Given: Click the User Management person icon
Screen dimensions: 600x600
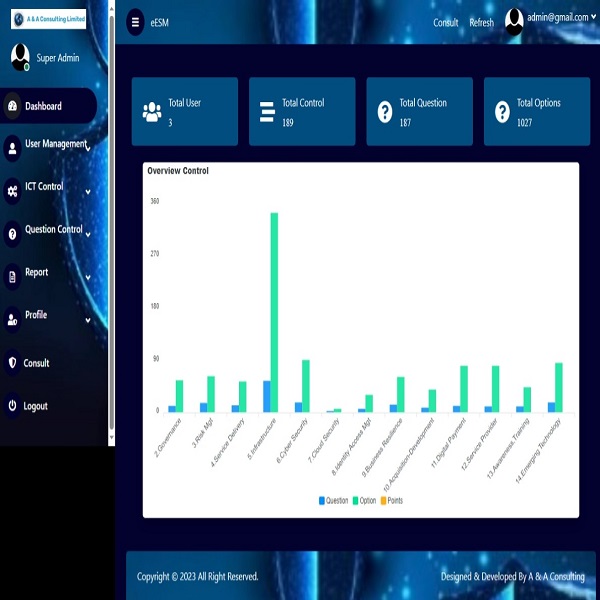Looking at the screenshot, I should [x=13, y=149].
